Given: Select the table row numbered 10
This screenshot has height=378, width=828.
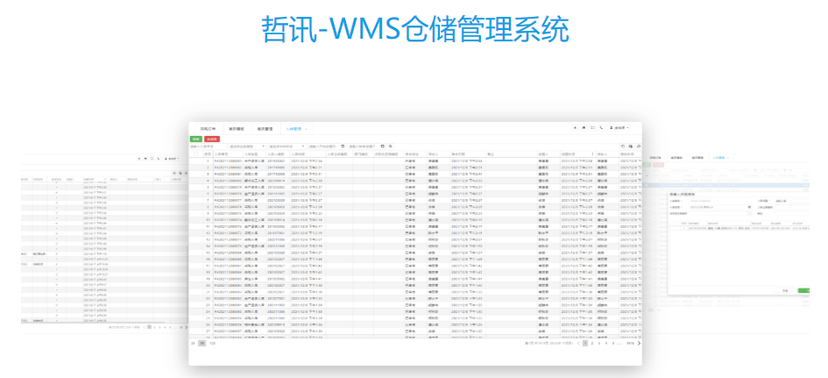Looking at the screenshot, I should pos(415,220).
